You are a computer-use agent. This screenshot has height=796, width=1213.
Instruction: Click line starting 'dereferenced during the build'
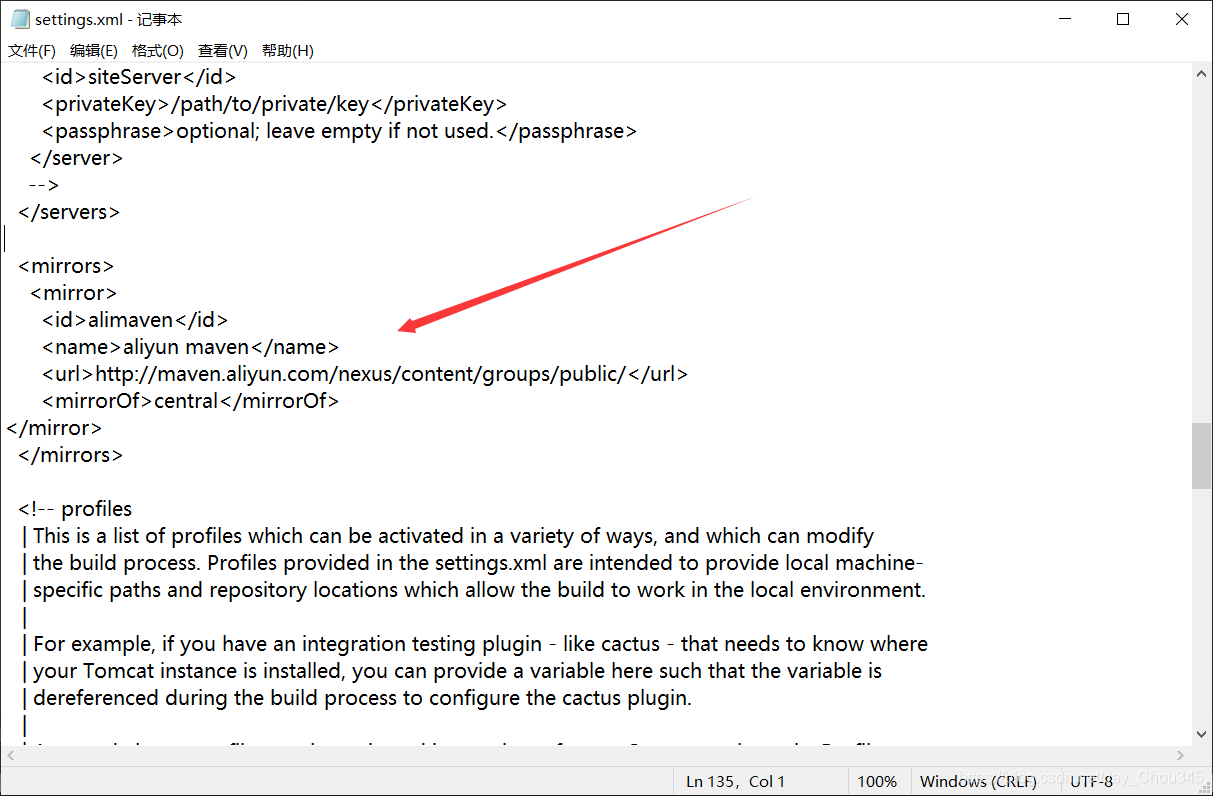coord(356,698)
